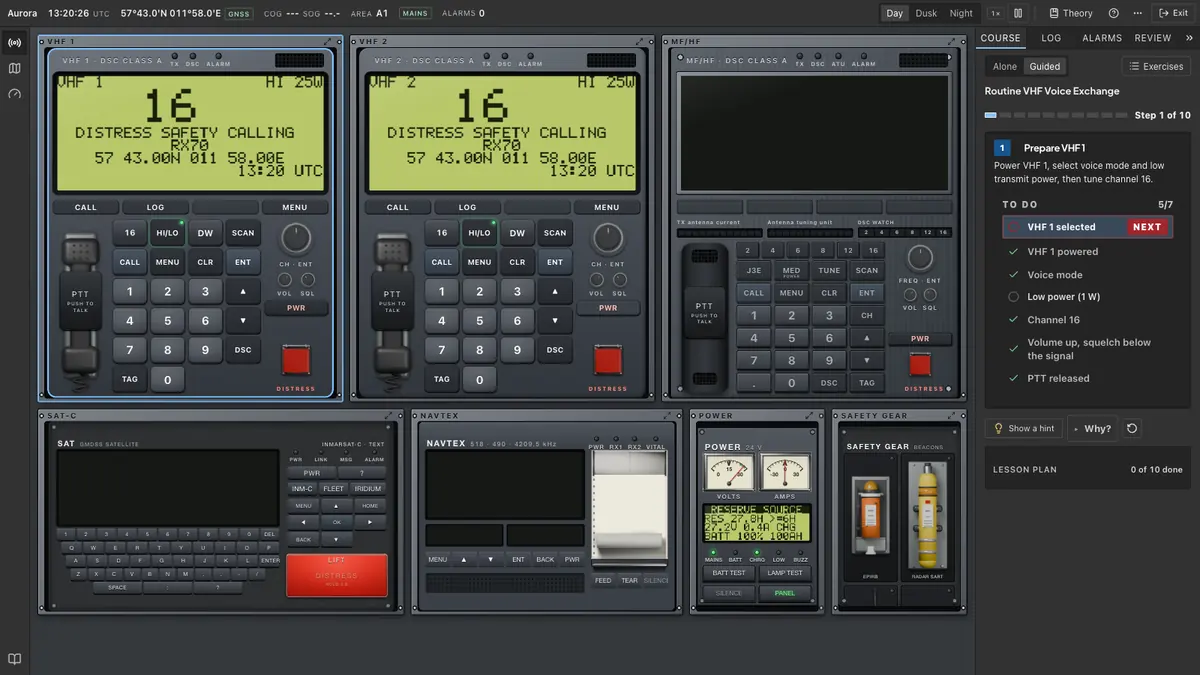Click the up arrow key on VHF 1
This screenshot has width=1200, height=675.
click(x=243, y=292)
